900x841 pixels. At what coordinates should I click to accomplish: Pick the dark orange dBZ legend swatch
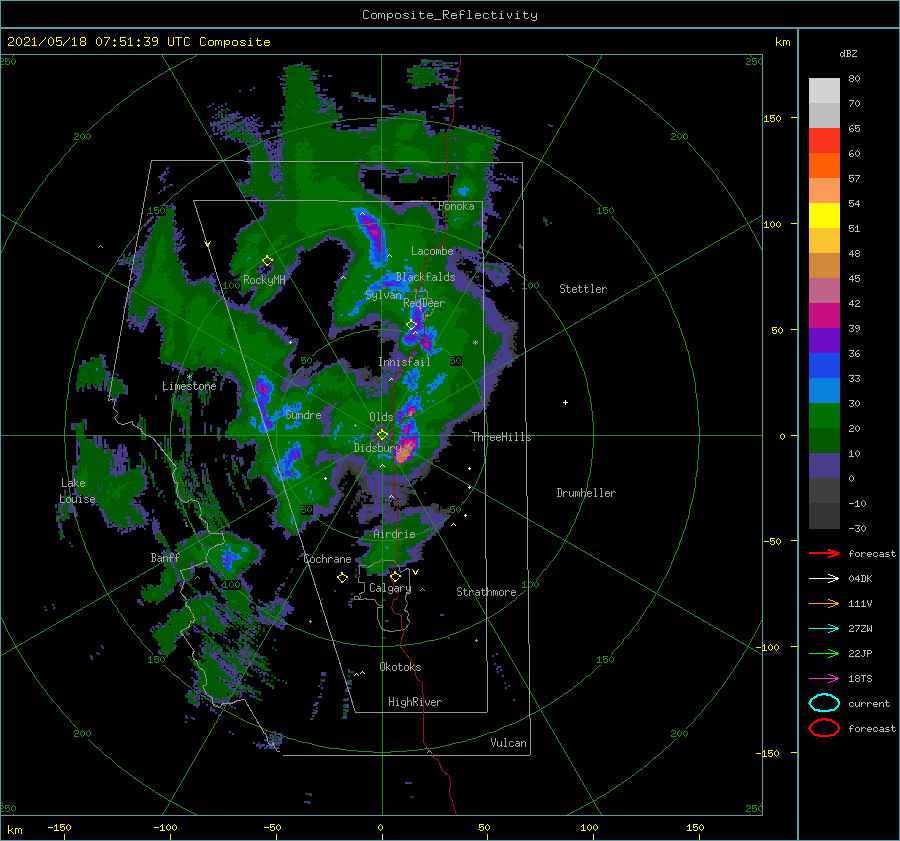click(824, 165)
